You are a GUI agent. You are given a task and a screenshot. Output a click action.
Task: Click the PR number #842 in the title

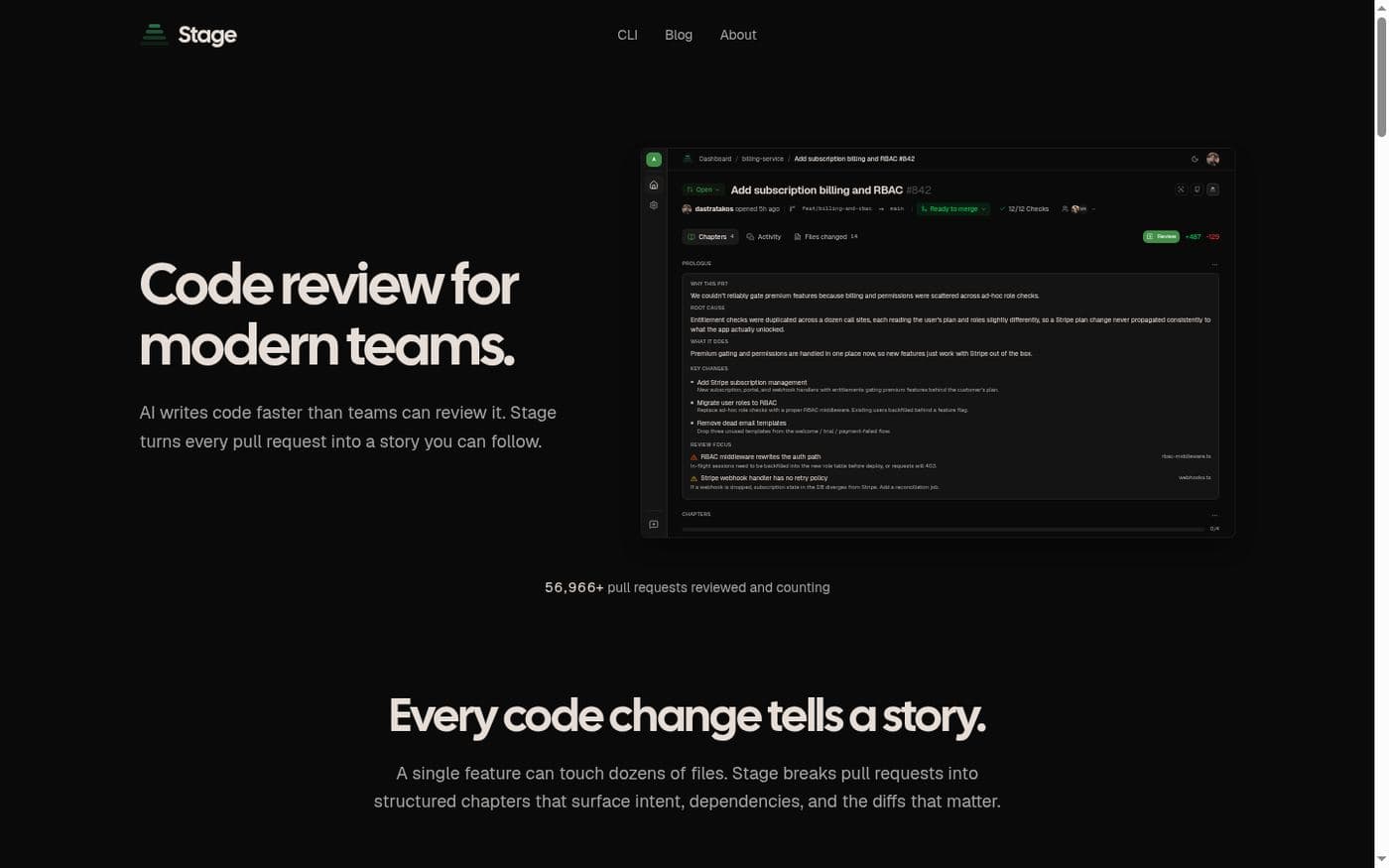[x=919, y=190]
